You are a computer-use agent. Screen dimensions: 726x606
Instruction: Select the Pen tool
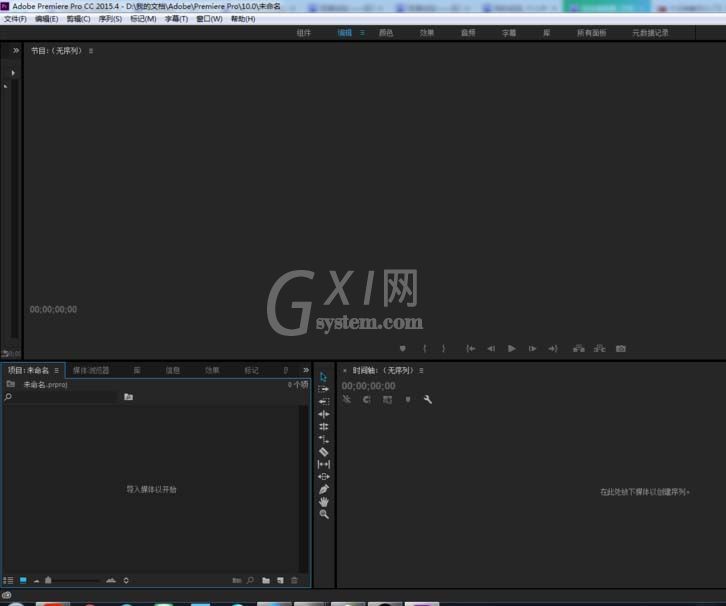coord(324,489)
